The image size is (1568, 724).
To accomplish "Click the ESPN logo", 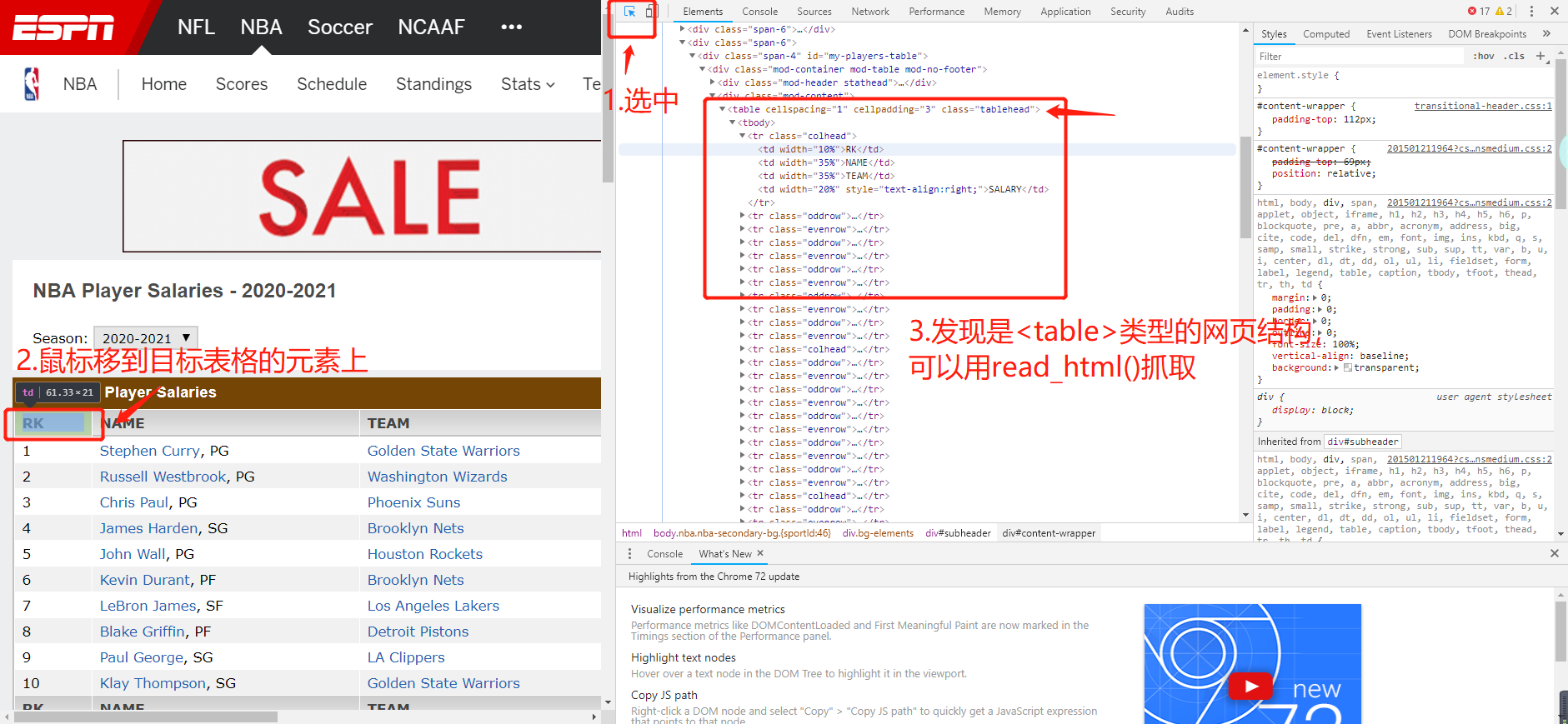I will [63, 27].
